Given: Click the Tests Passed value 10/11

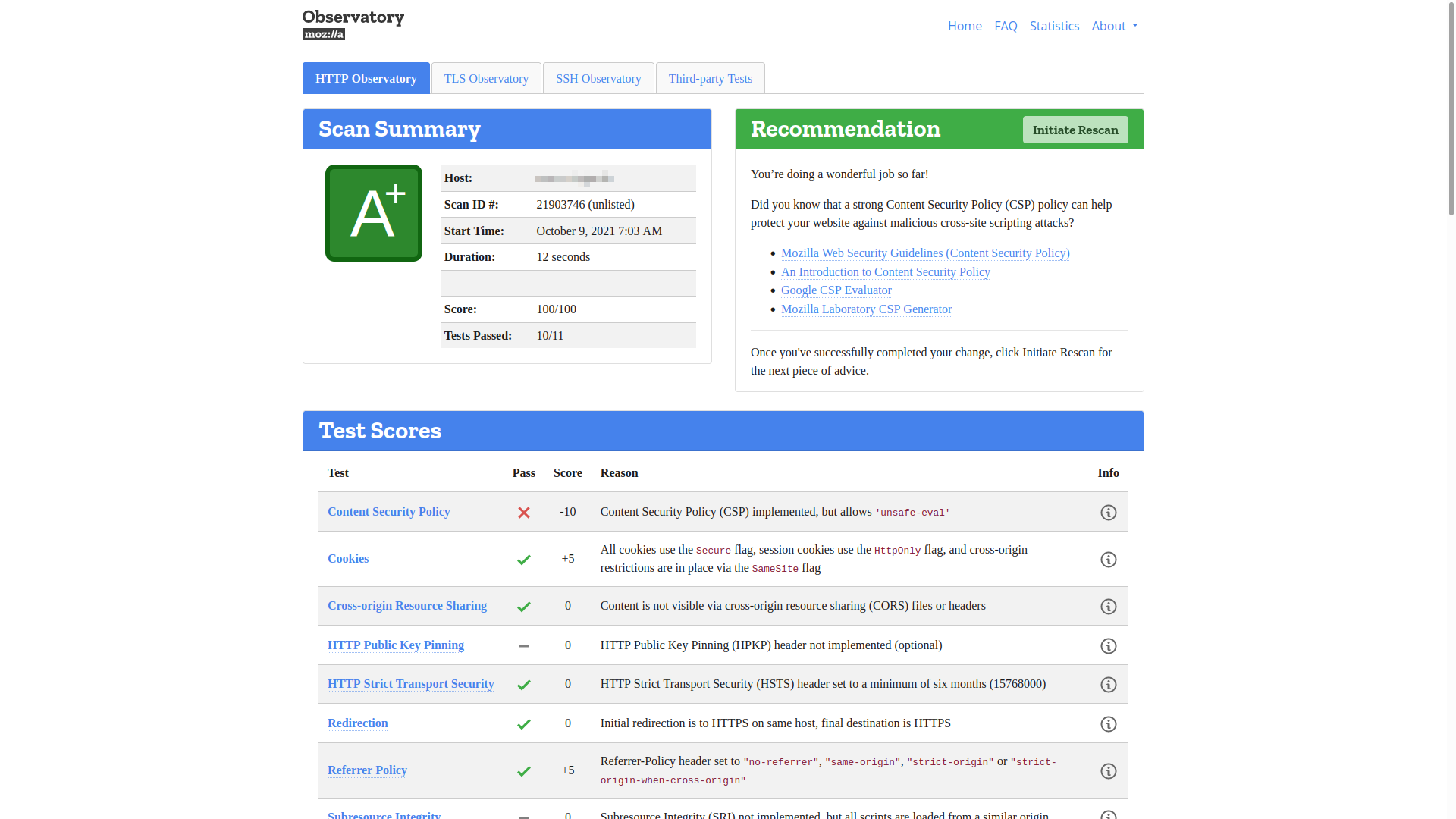Looking at the screenshot, I should pyautogui.click(x=550, y=336).
